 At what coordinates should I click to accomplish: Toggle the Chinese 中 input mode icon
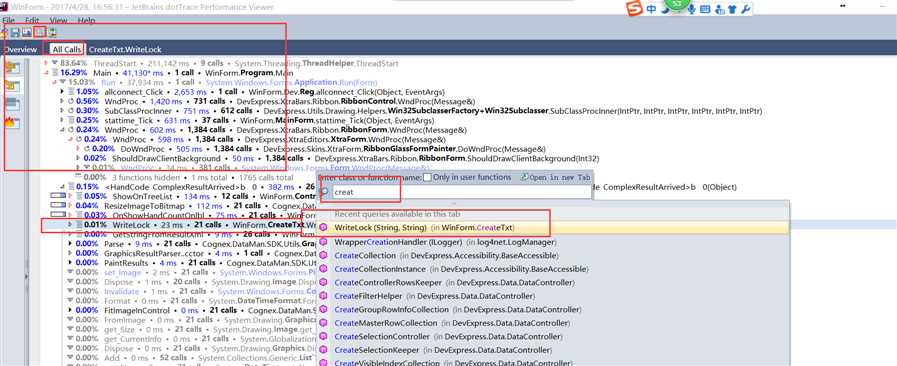(652, 10)
